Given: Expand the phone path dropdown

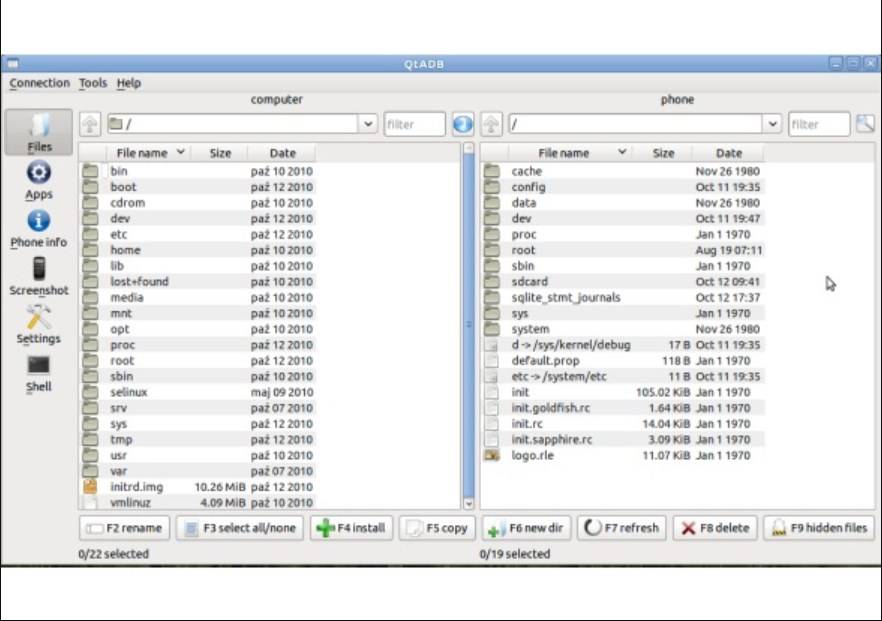Looking at the screenshot, I should (772, 124).
